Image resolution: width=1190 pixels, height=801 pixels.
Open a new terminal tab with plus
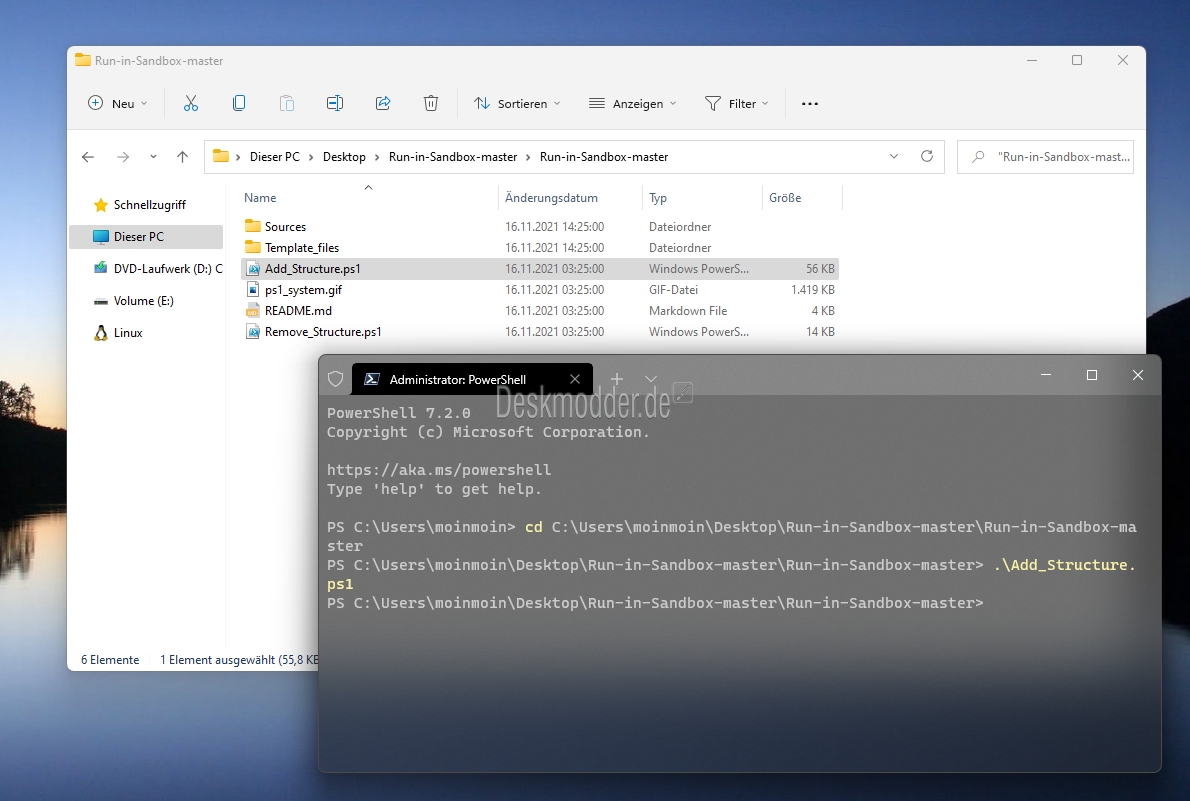(617, 378)
